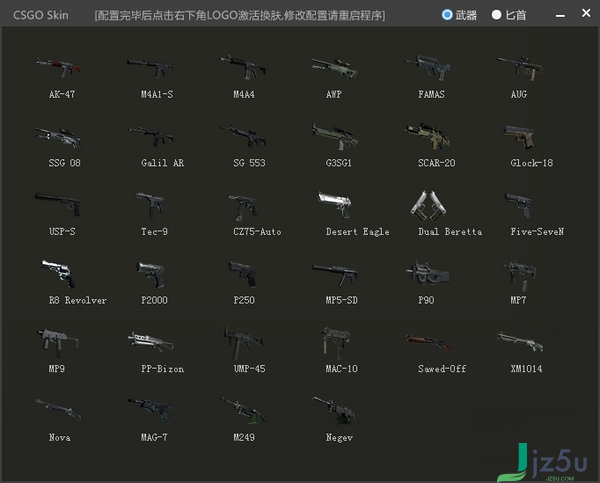The width and height of the screenshot is (600, 483).
Task: Click the "Dual Beretta" text label
Action: (450, 232)
